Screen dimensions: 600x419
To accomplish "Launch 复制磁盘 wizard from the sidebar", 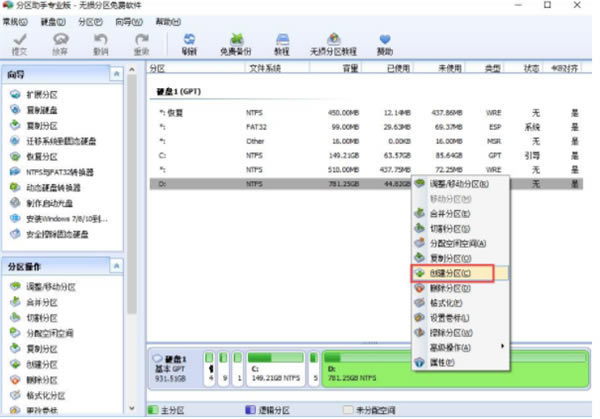I will click(34, 110).
